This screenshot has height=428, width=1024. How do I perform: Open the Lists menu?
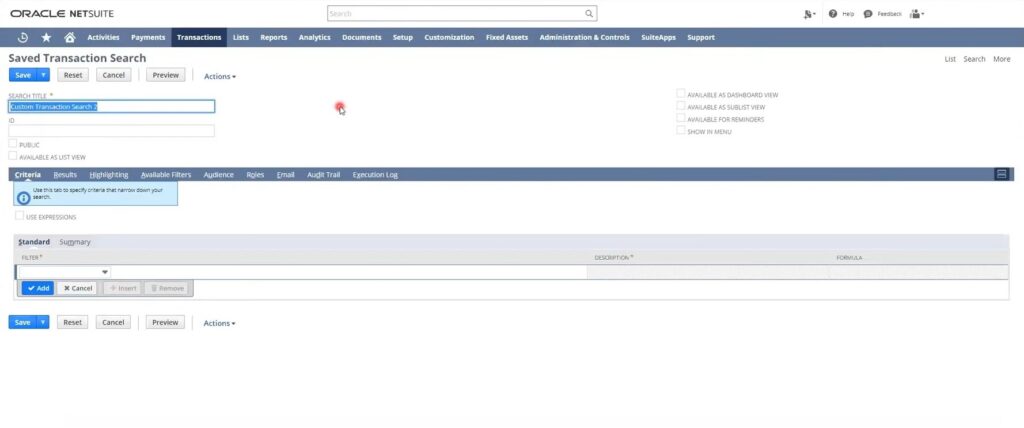[x=241, y=37]
